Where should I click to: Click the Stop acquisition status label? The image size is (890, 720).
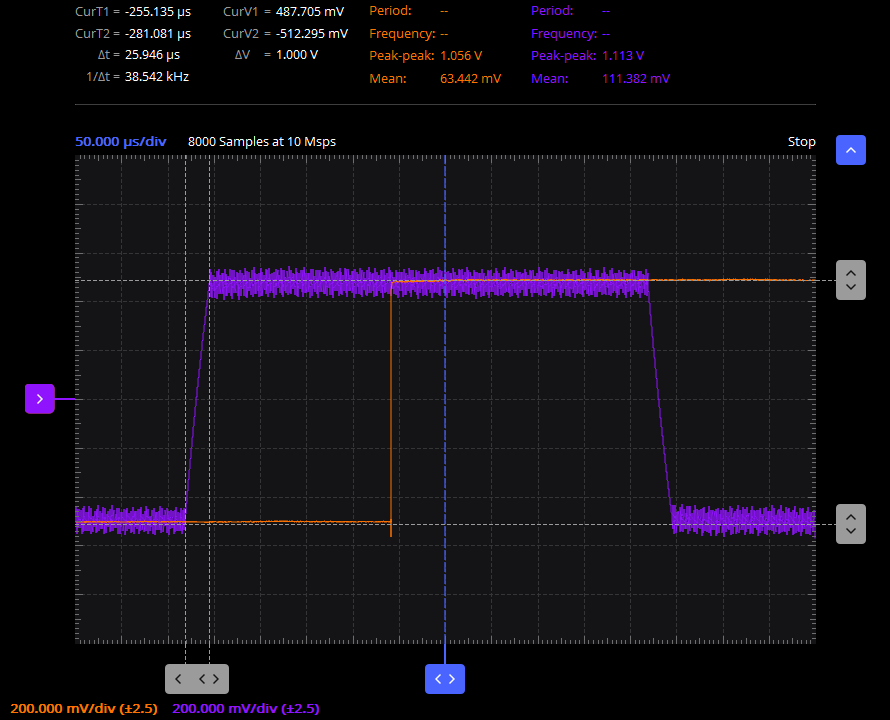pyautogui.click(x=801, y=141)
